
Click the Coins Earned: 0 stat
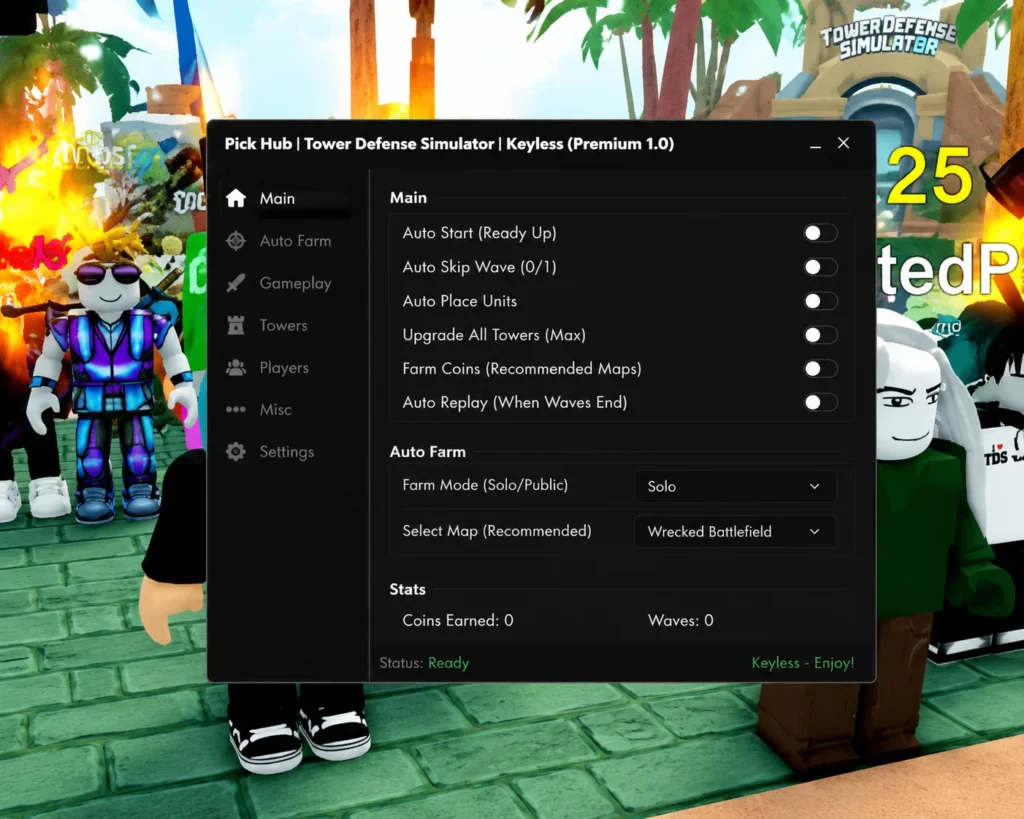point(458,620)
